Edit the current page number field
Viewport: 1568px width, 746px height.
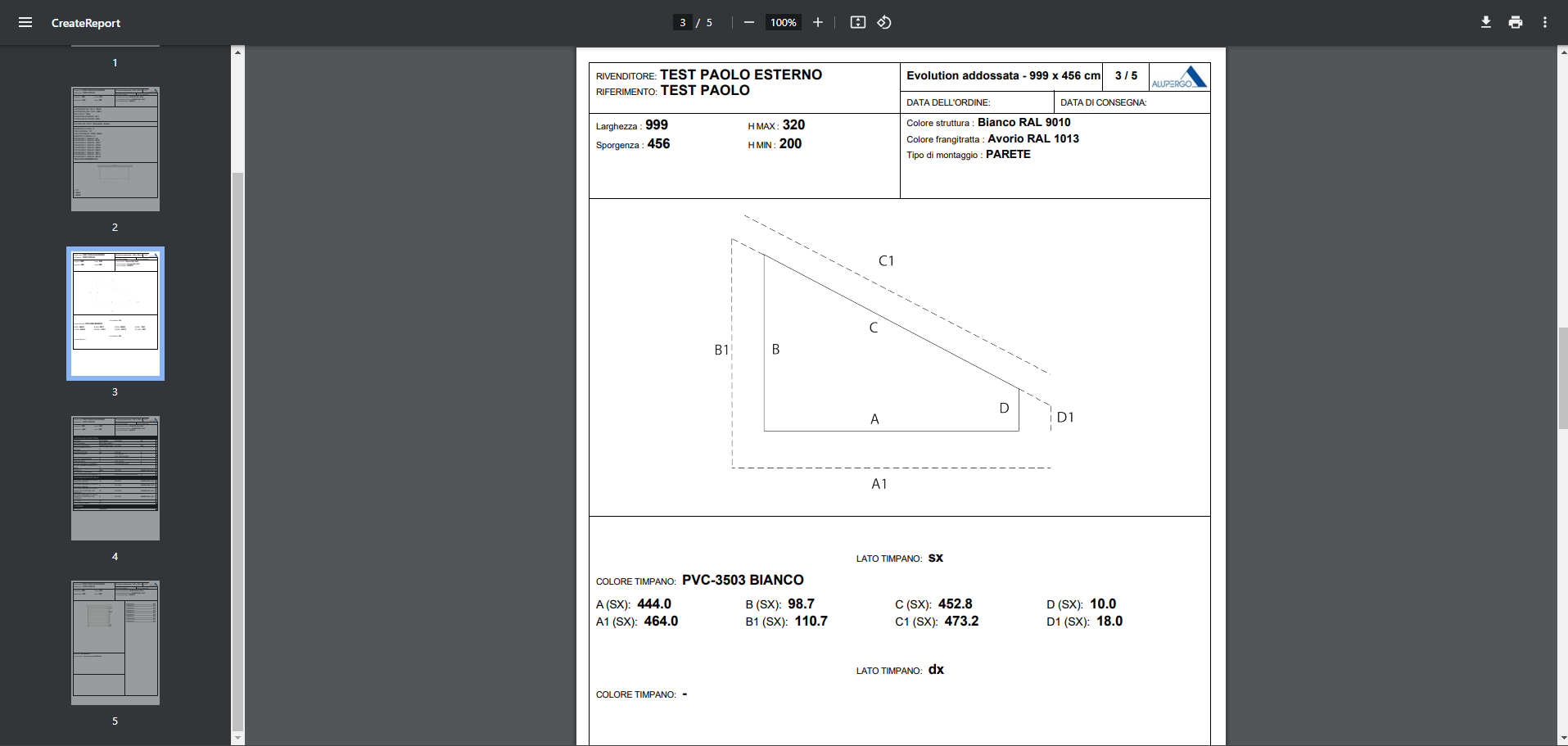coord(683,22)
